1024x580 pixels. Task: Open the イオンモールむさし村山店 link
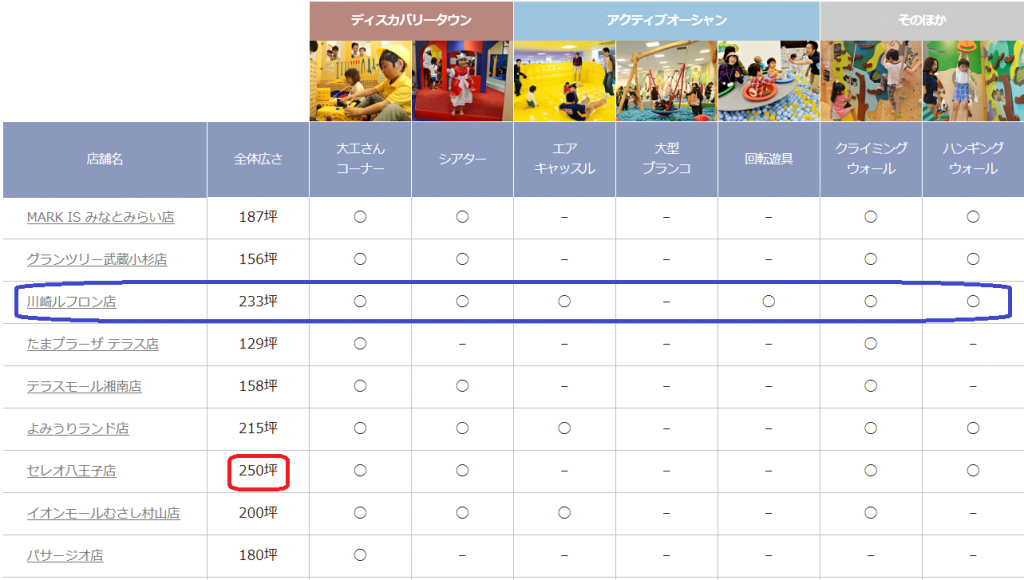click(x=103, y=513)
